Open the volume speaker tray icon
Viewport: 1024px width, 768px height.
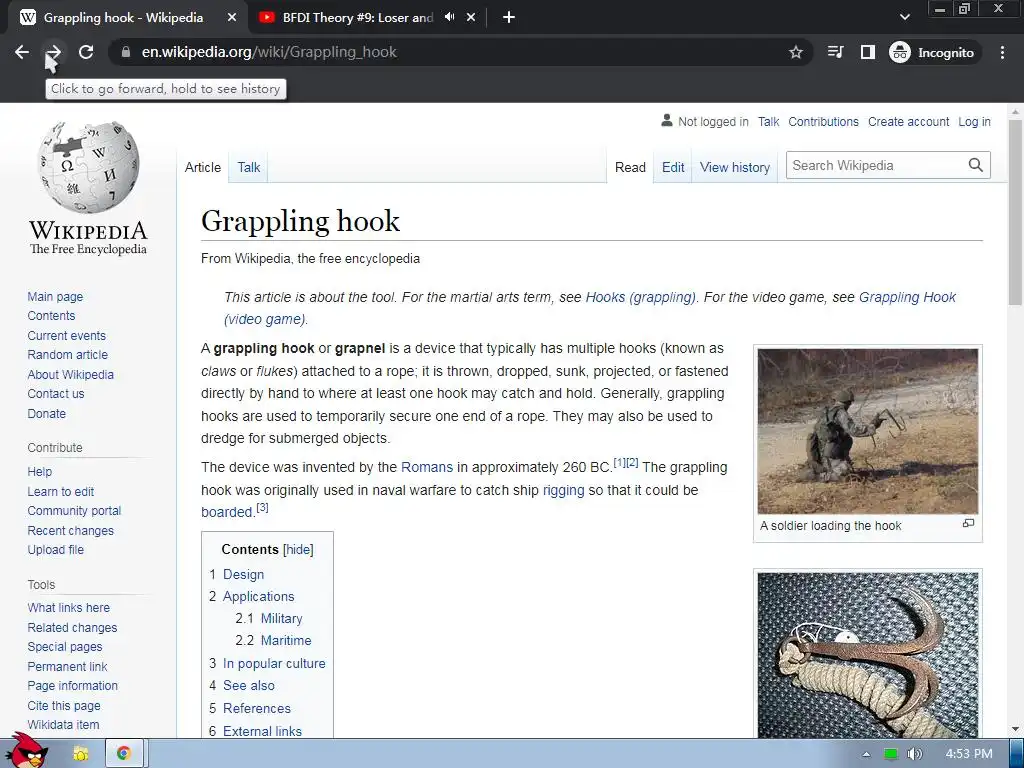914,754
